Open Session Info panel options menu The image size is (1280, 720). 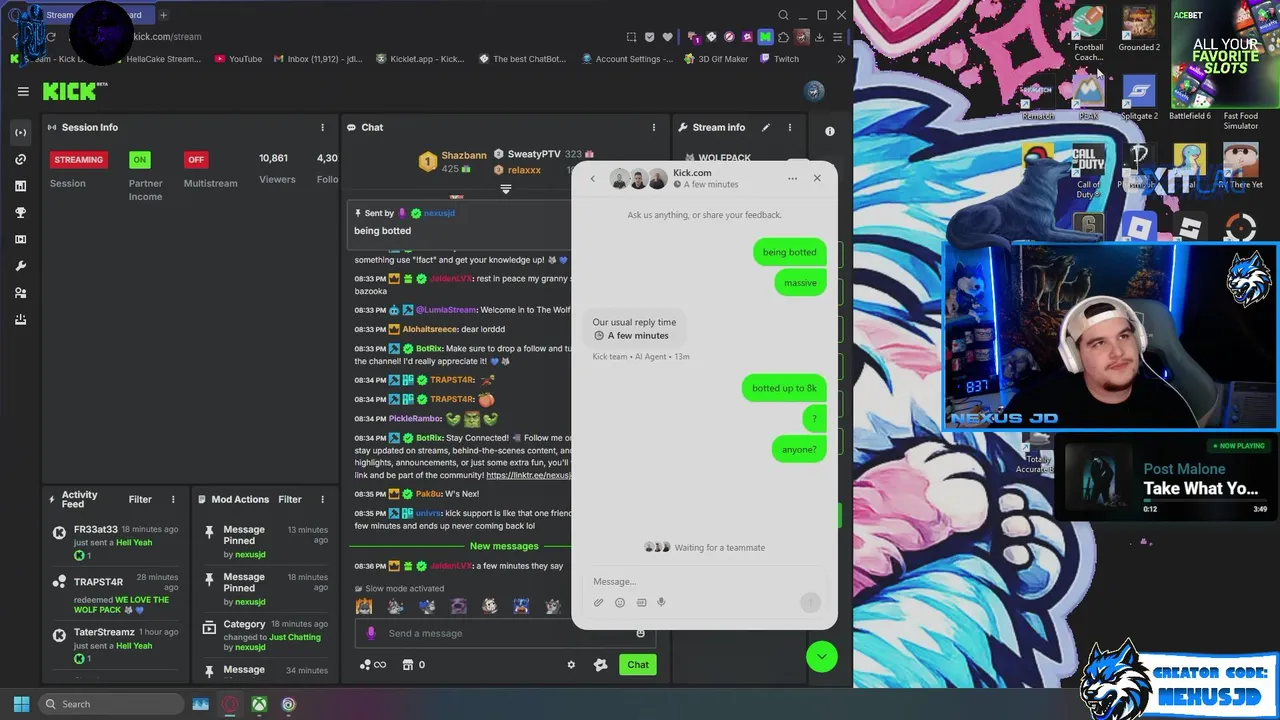click(322, 127)
